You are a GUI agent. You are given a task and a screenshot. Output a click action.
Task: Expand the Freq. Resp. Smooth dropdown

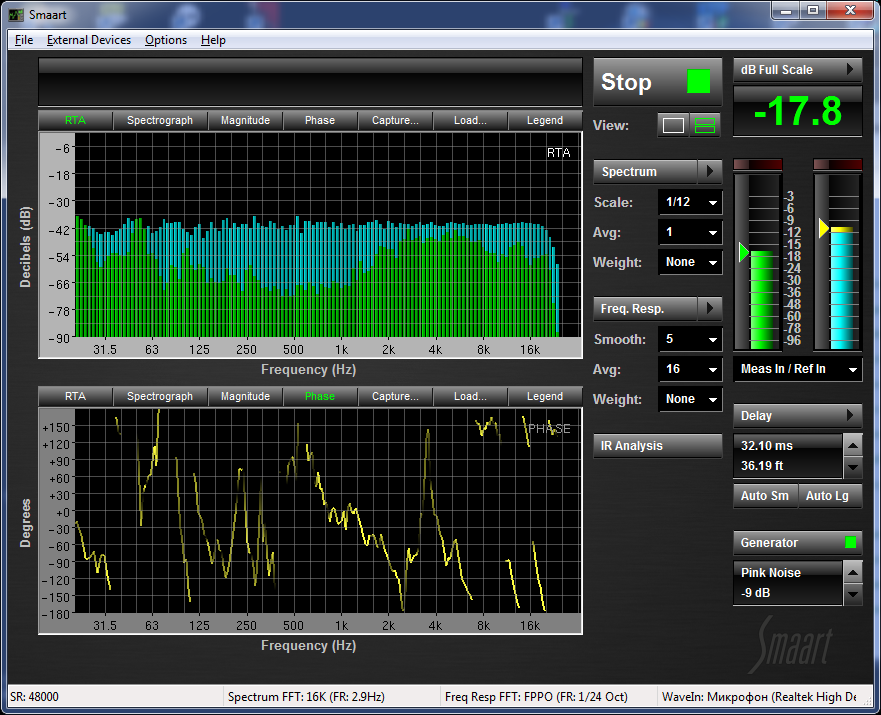(690, 340)
